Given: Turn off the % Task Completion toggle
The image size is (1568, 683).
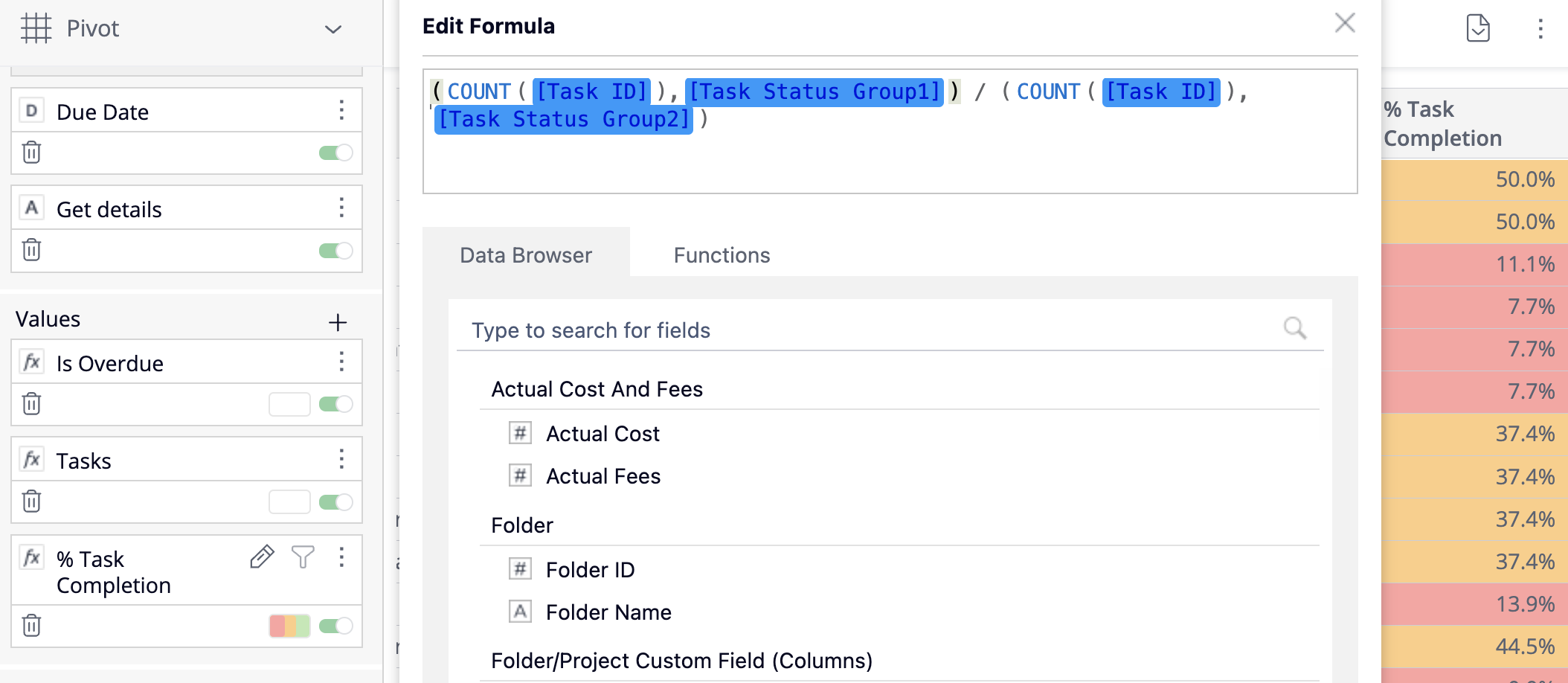Looking at the screenshot, I should click(x=335, y=626).
